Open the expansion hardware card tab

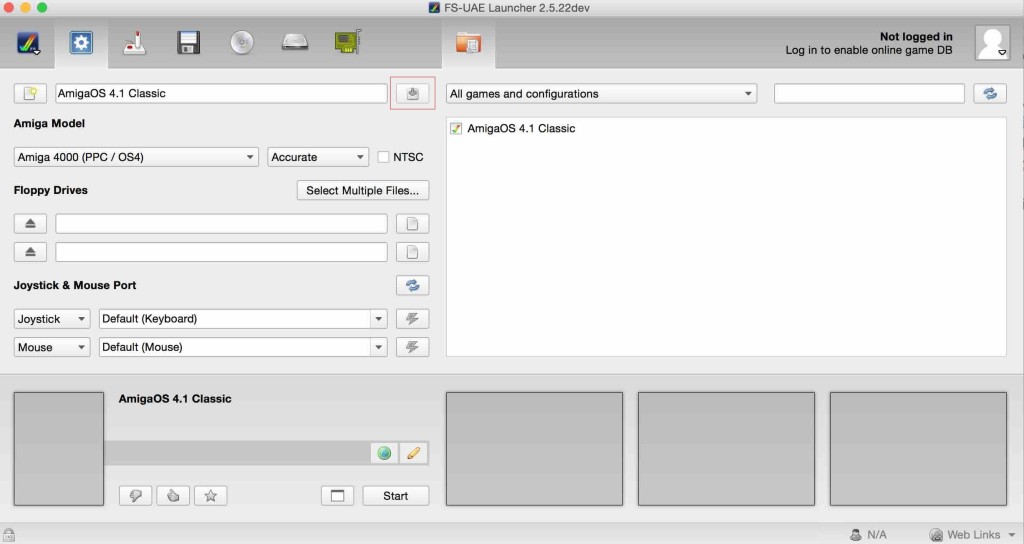click(348, 42)
